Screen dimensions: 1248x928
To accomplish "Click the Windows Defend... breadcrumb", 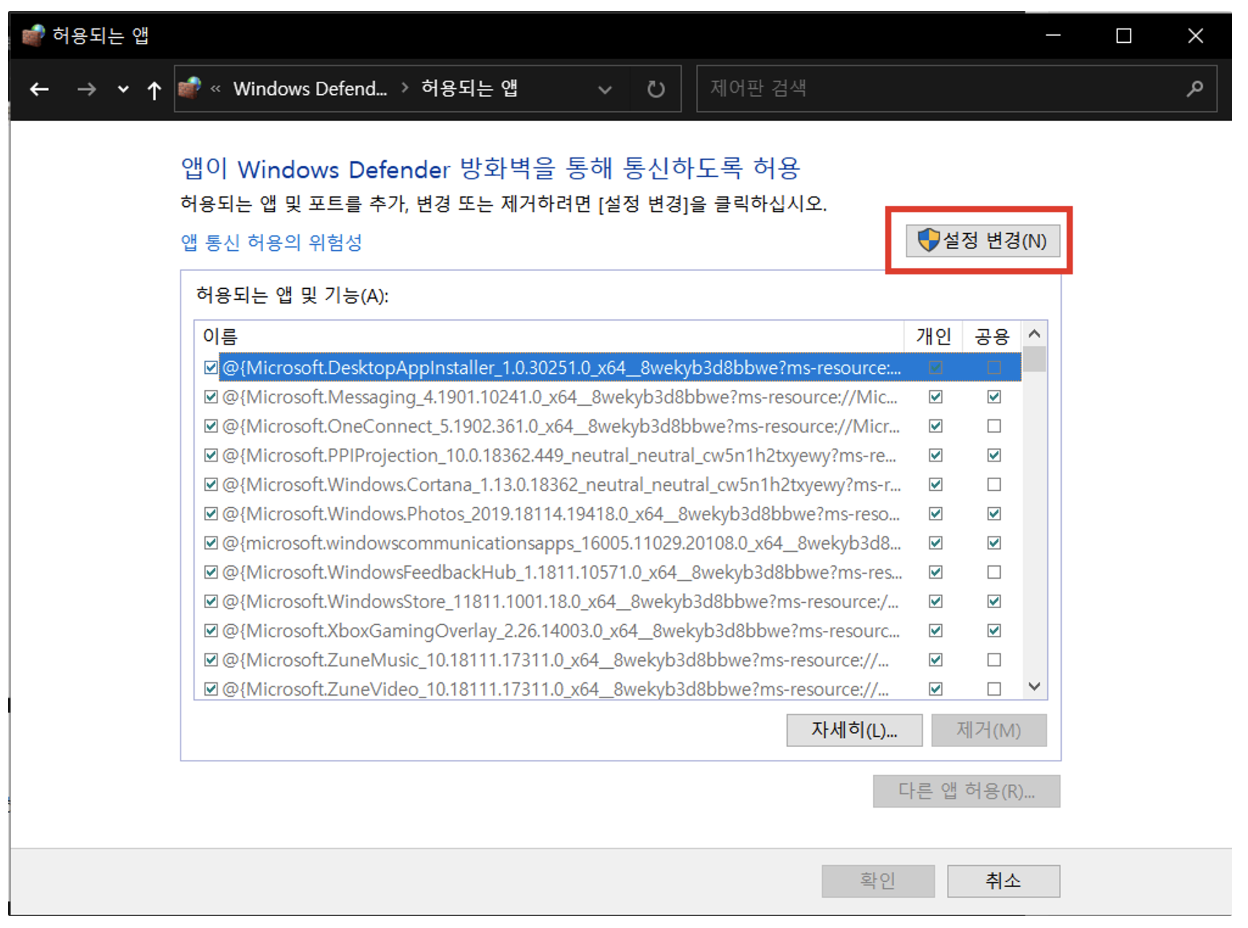I will click(310, 88).
